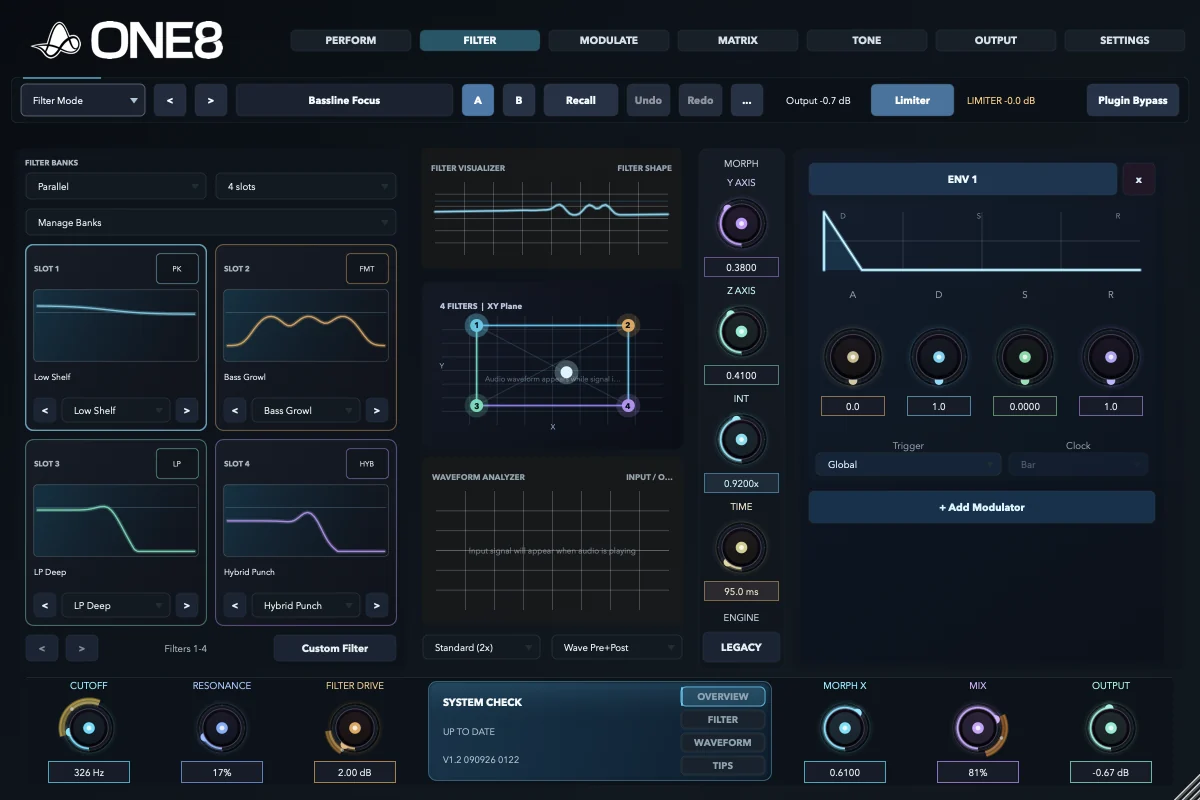Image resolution: width=1200 pixels, height=800 pixels.
Task: Select previous filter type in Slot 1
Action: coord(44,410)
